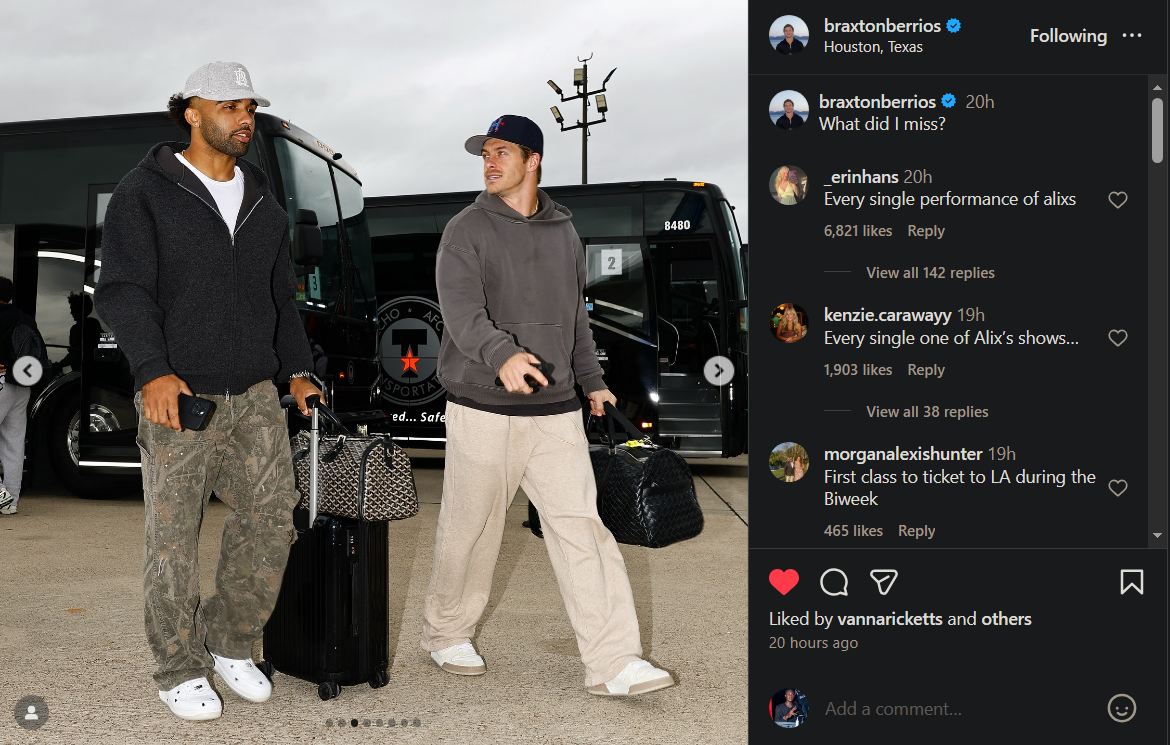Screen dimensions: 1170x745
Task: Go to the next photo in carousel
Action: click(719, 370)
